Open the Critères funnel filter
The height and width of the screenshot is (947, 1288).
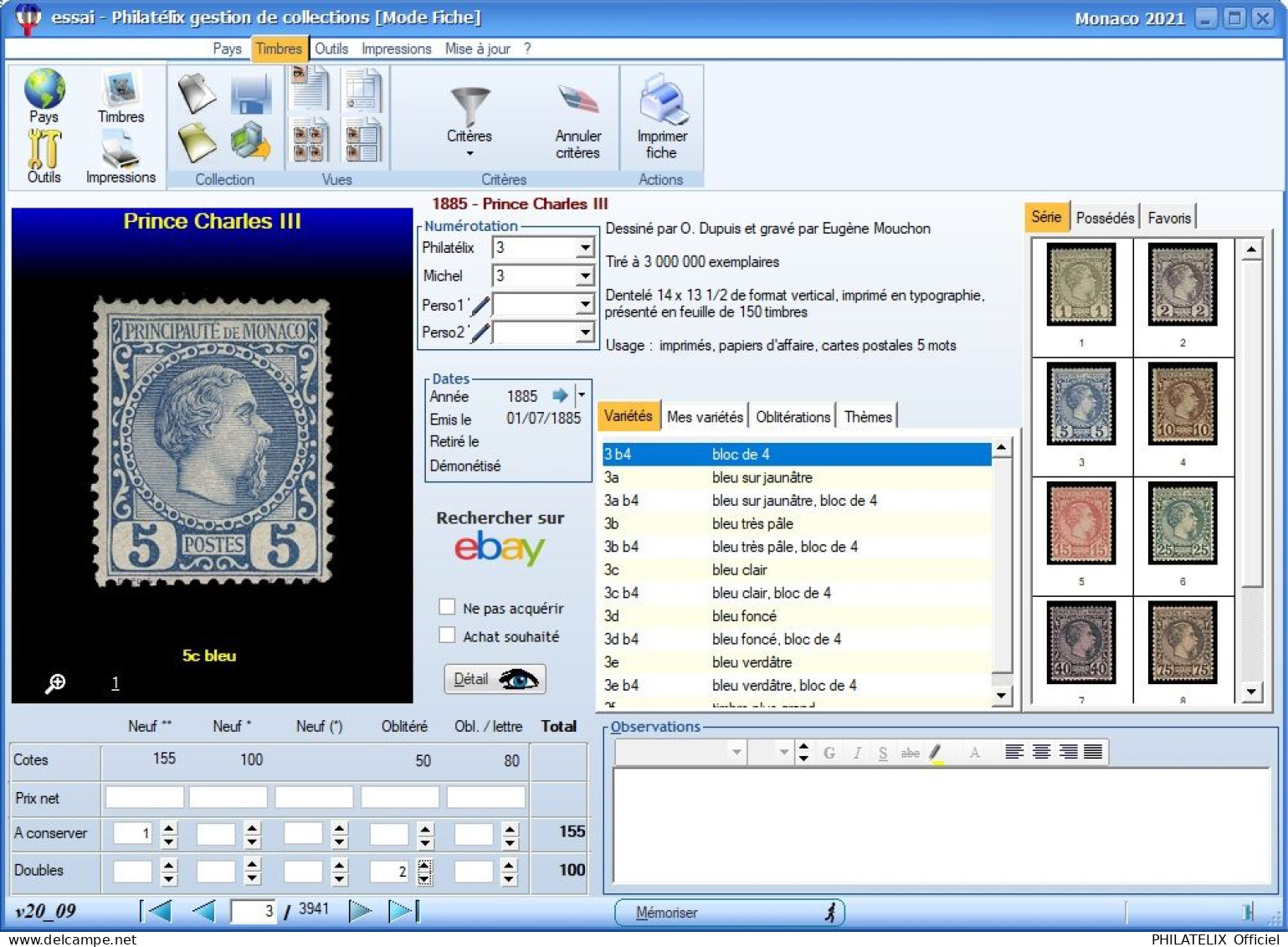pos(470,107)
